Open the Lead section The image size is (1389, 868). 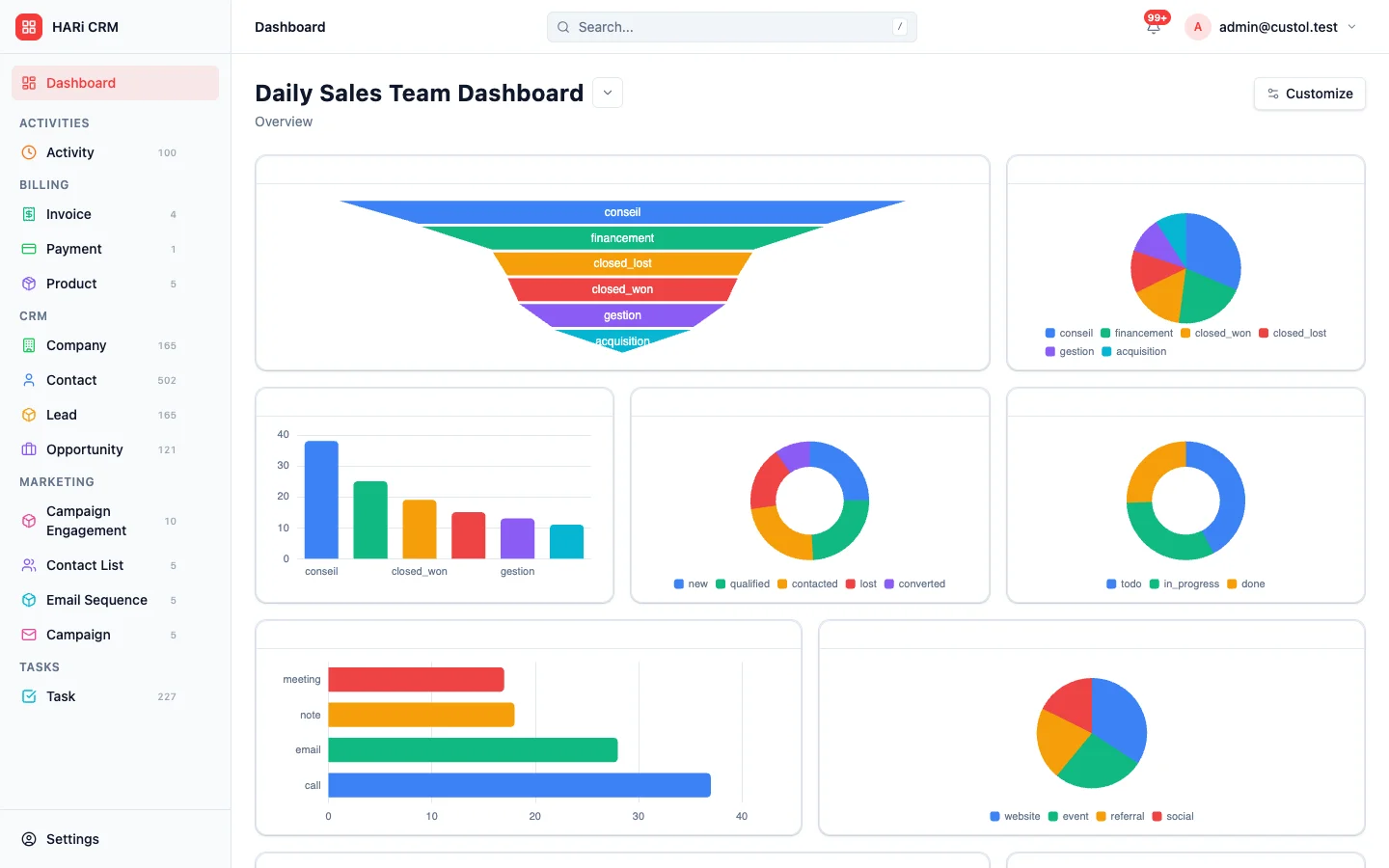(x=62, y=415)
